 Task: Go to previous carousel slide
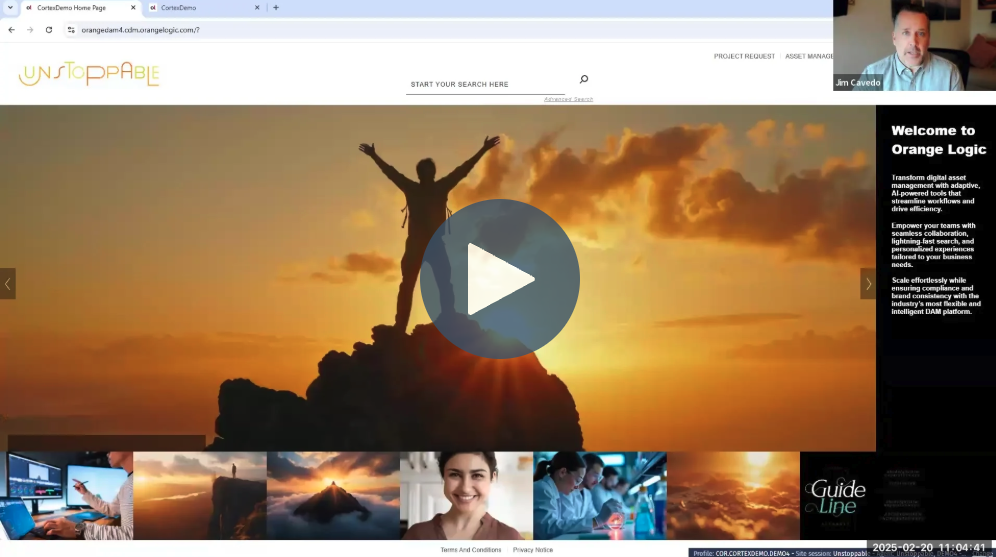(x=8, y=283)
